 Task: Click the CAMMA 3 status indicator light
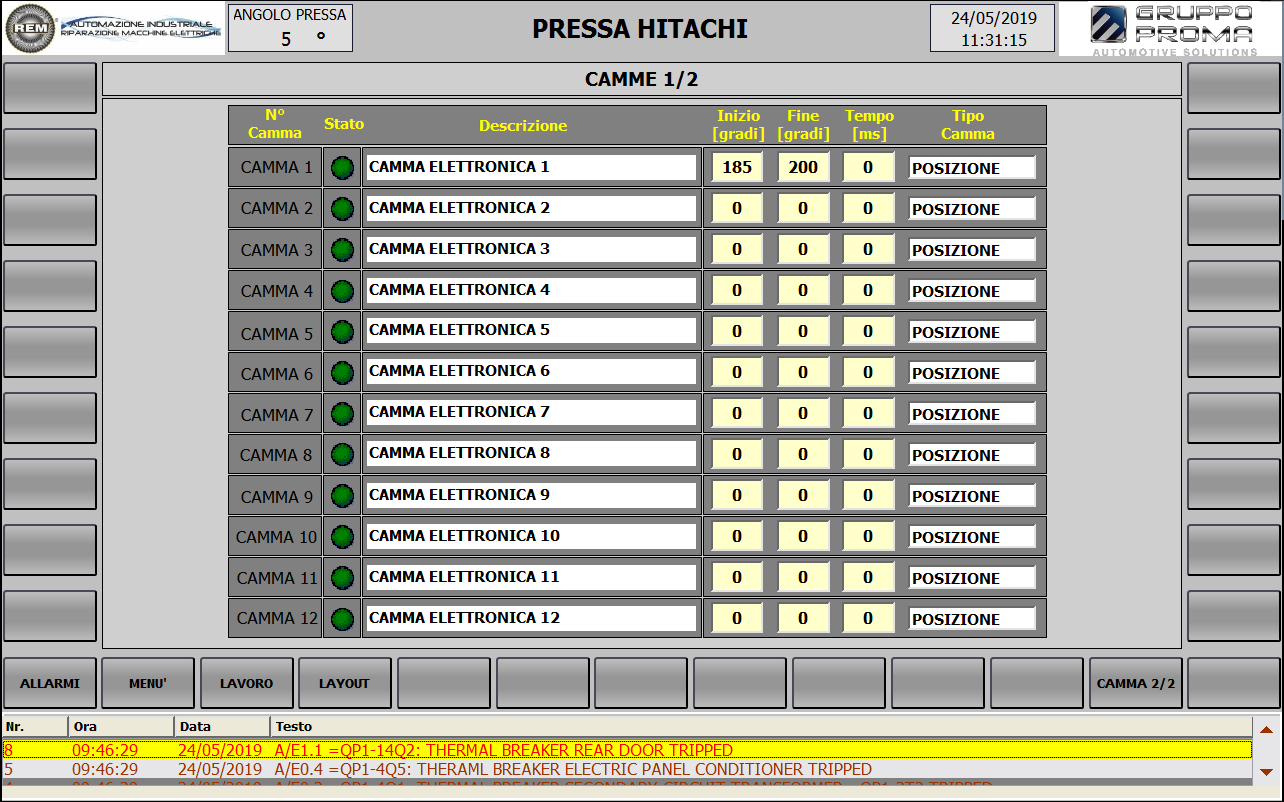point(343,250)
